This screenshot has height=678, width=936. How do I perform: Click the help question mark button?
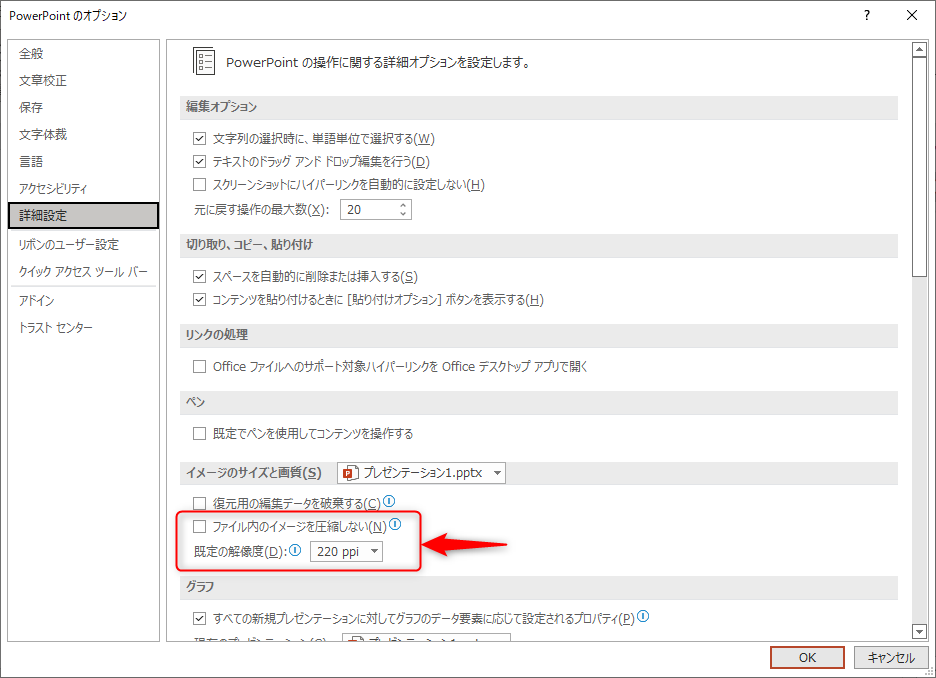(867, 16)
